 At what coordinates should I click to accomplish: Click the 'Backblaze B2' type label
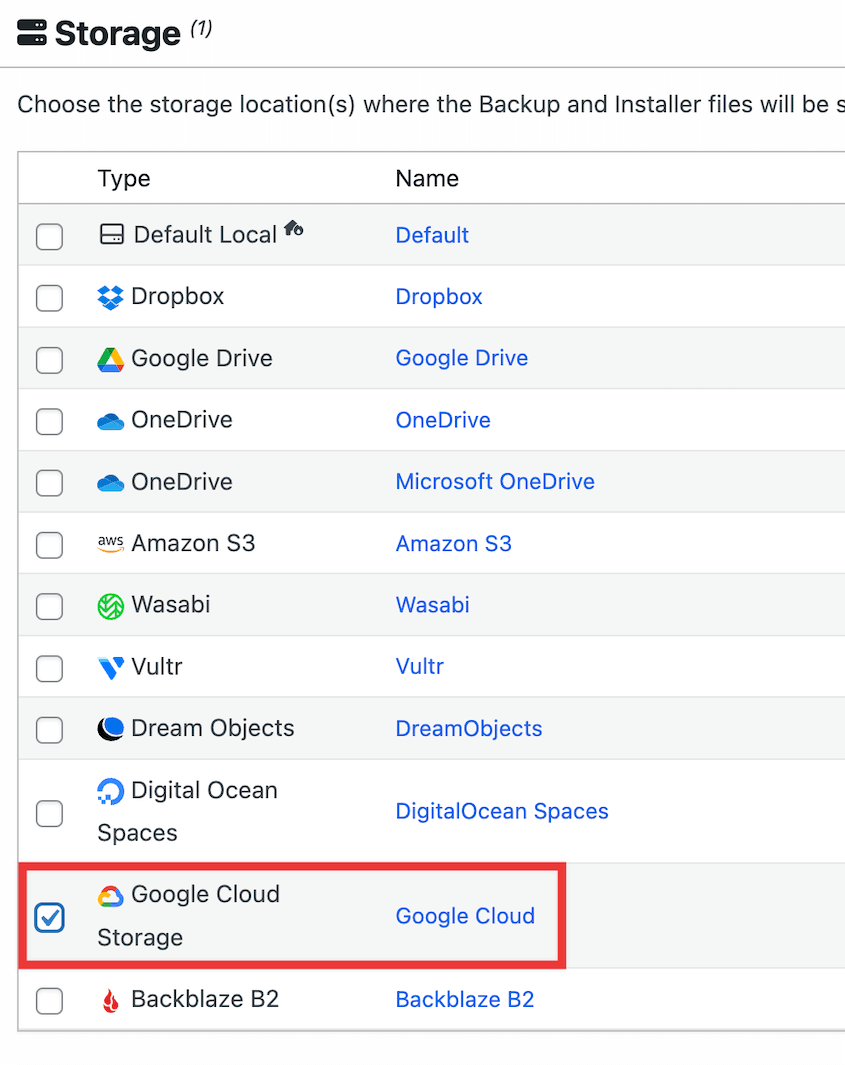[205, 999]
